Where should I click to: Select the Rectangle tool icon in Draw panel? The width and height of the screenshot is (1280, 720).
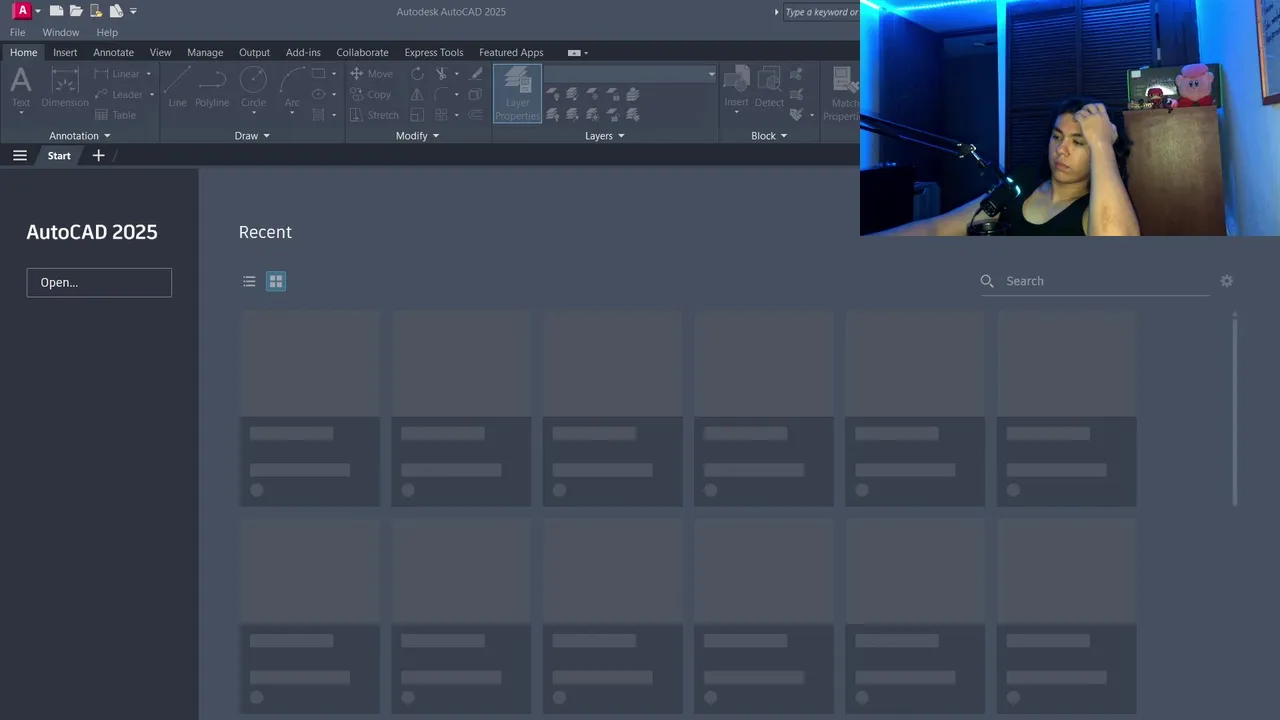318,74
